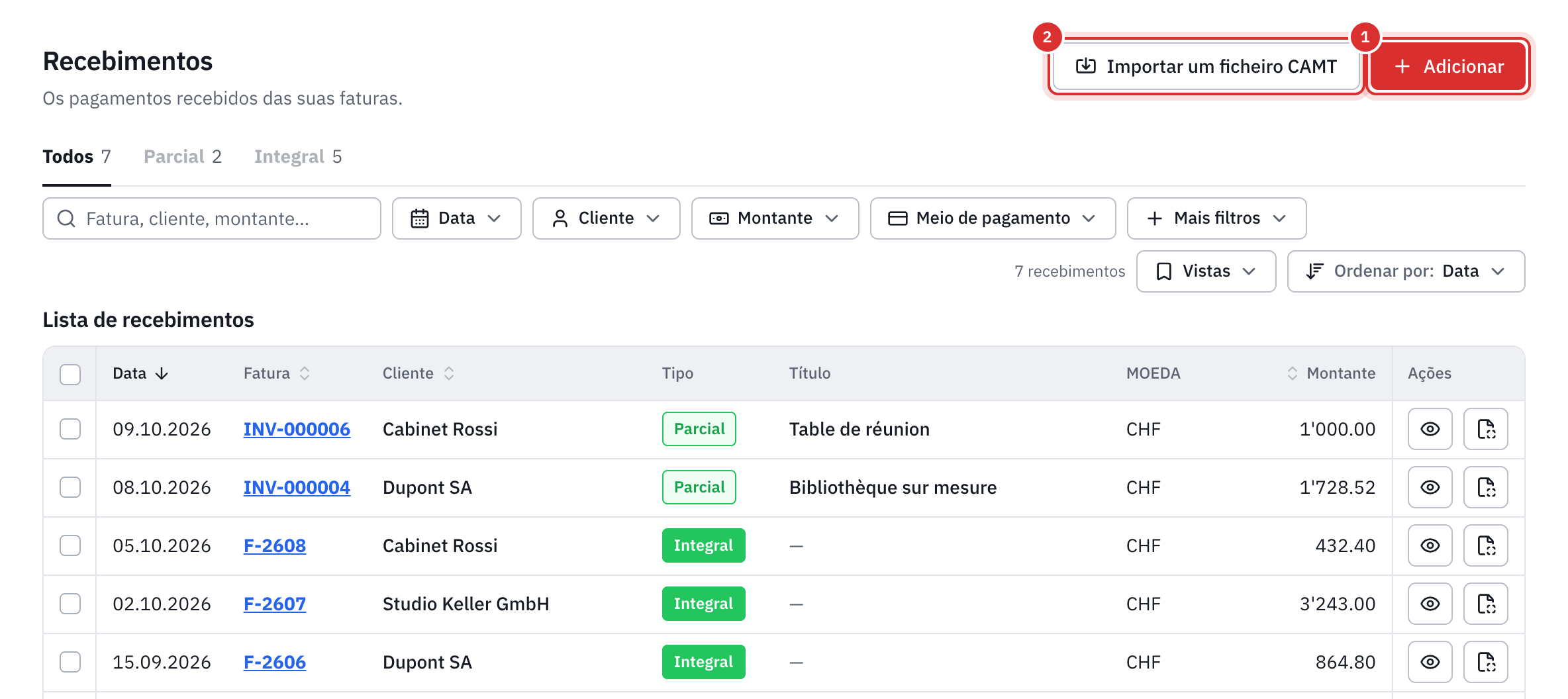Open document icon for F-2606 row
Viewport: 1568px width, 699px height.
(1486, 662)
